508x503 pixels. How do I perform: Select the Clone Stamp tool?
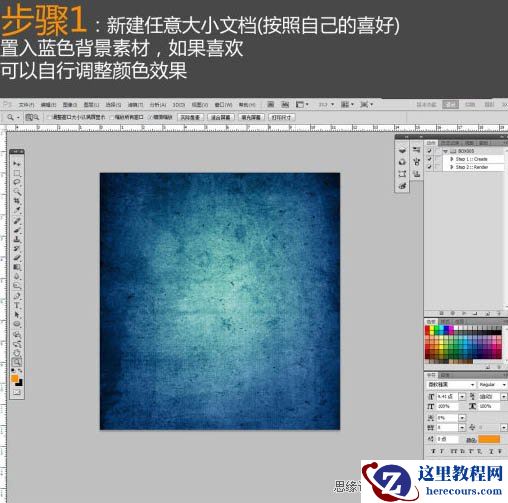(x=17, y=239)
